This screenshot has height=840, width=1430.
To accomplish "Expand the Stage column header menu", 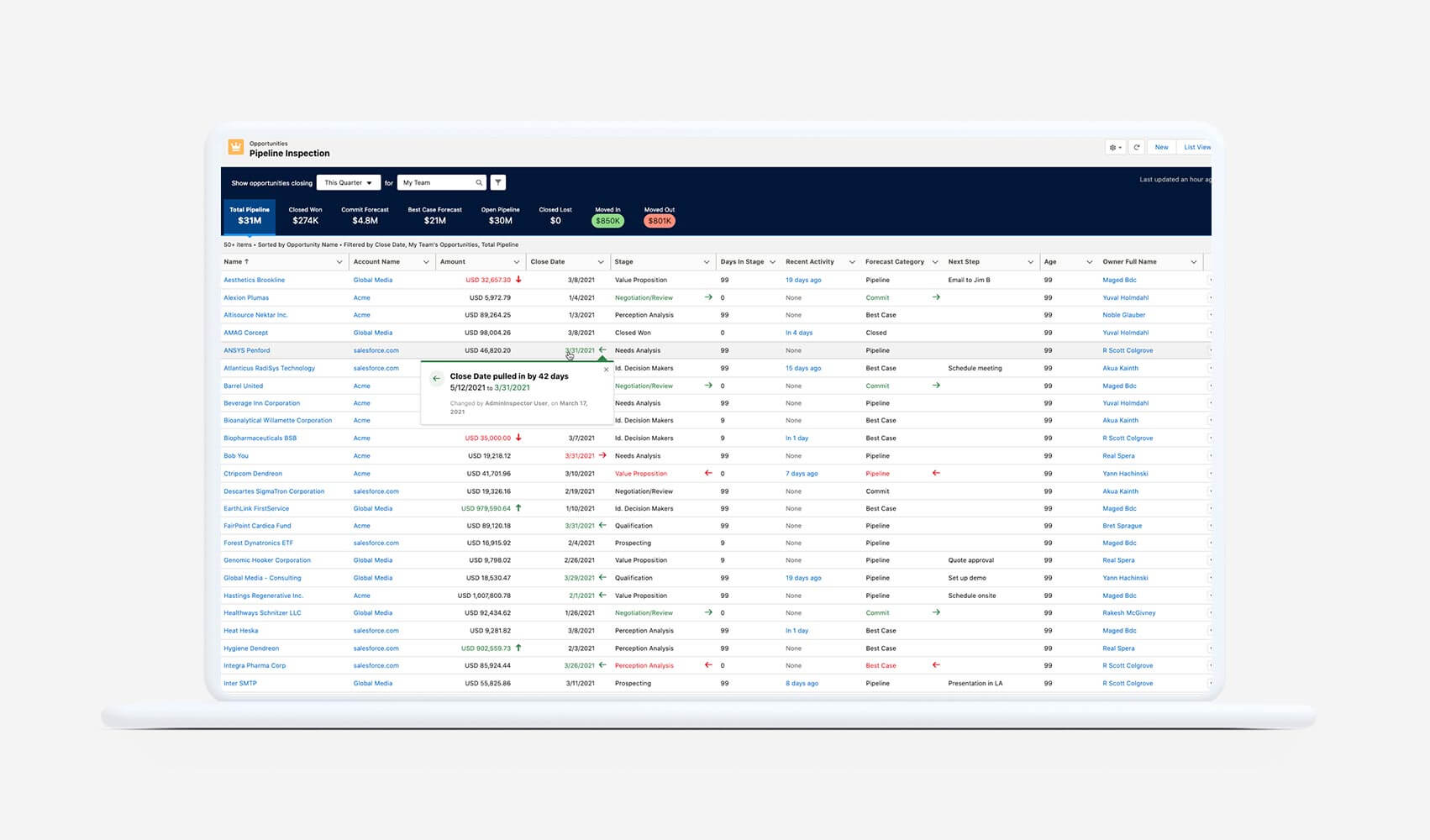I will pos(706,262).
